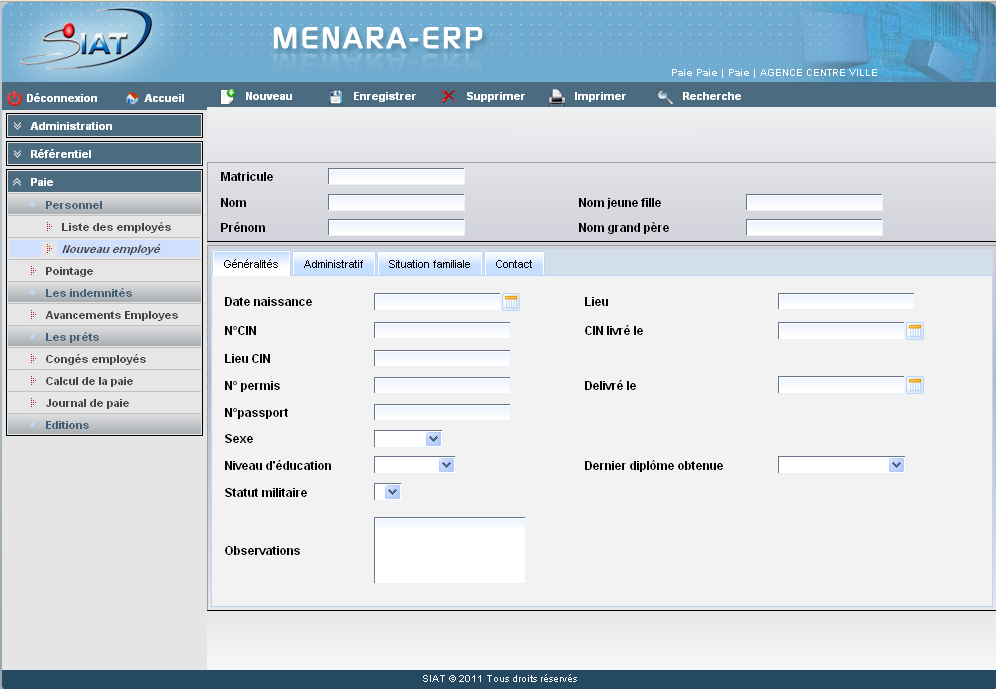Expand the Référentiel section chevron
This screenshot has width=996, height=689.
[17, 154]
